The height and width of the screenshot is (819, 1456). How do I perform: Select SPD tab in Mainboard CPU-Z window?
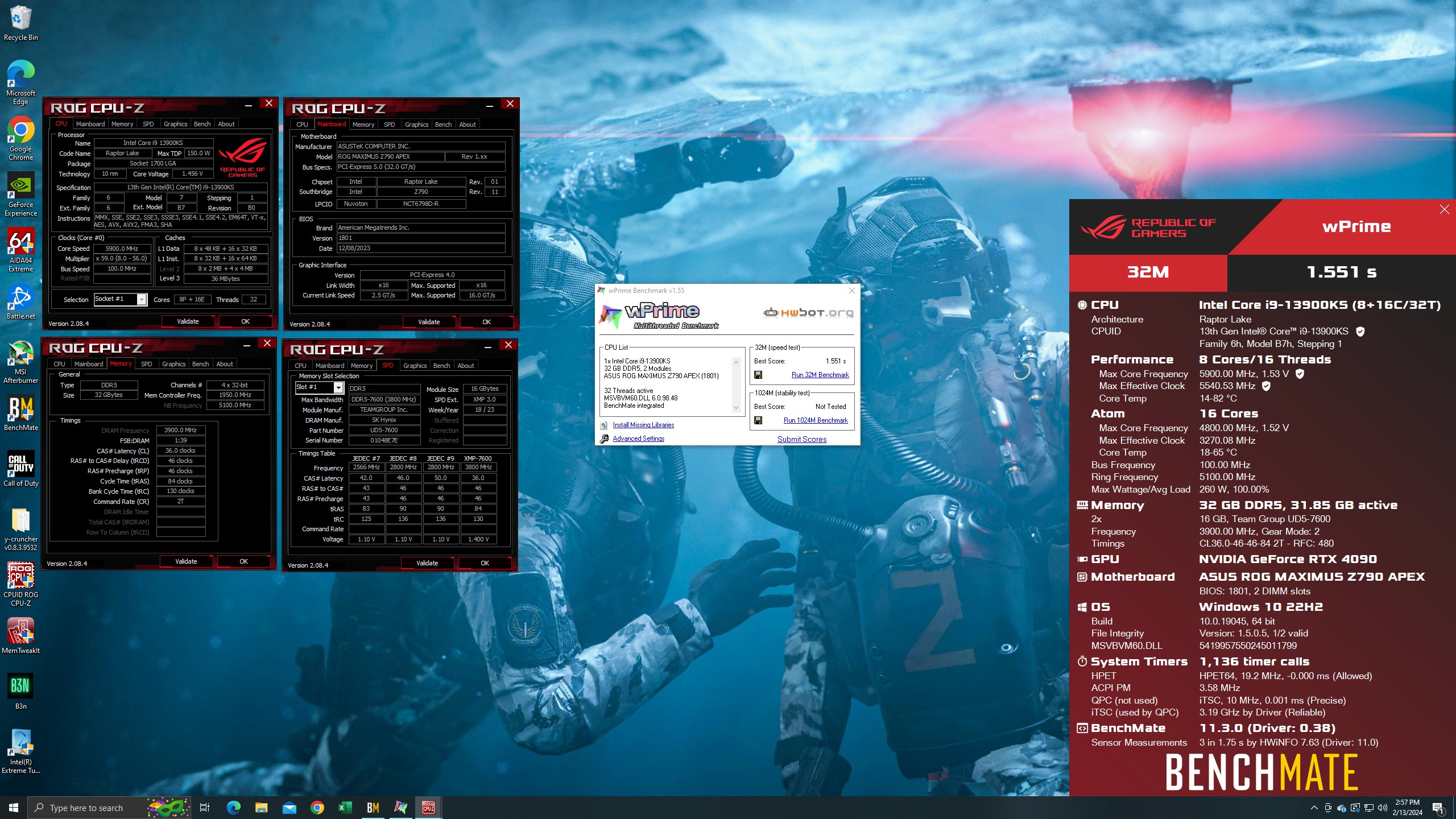(x=389, y=125)
